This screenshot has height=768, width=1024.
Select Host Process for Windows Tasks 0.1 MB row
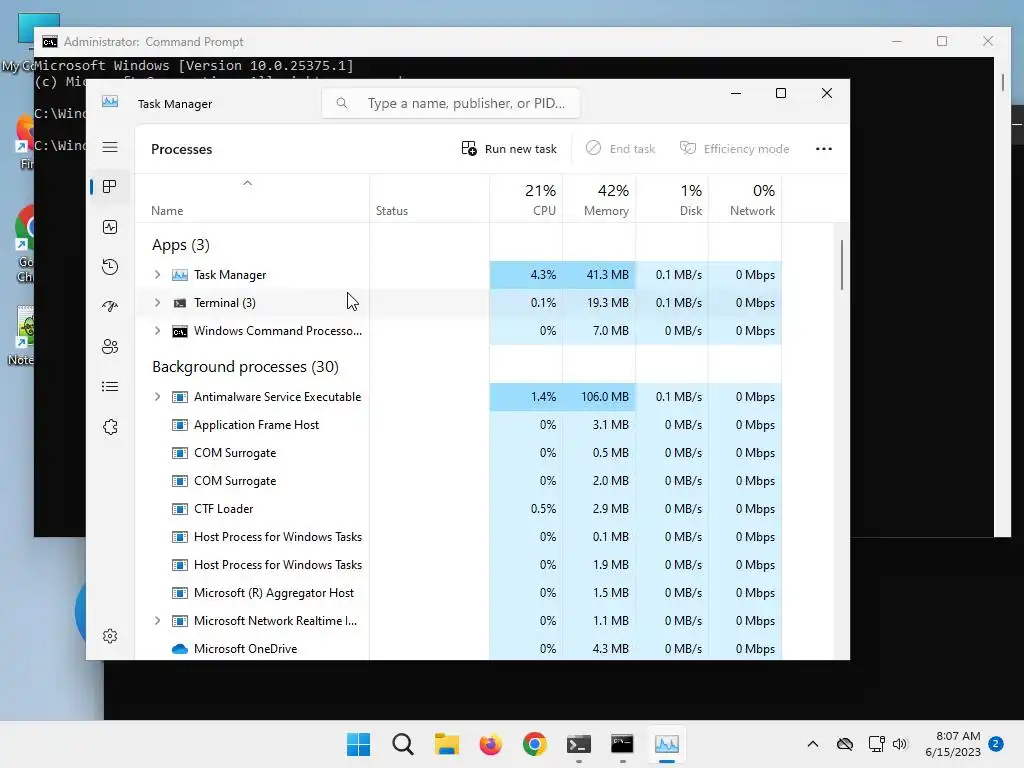click(458, 537)
